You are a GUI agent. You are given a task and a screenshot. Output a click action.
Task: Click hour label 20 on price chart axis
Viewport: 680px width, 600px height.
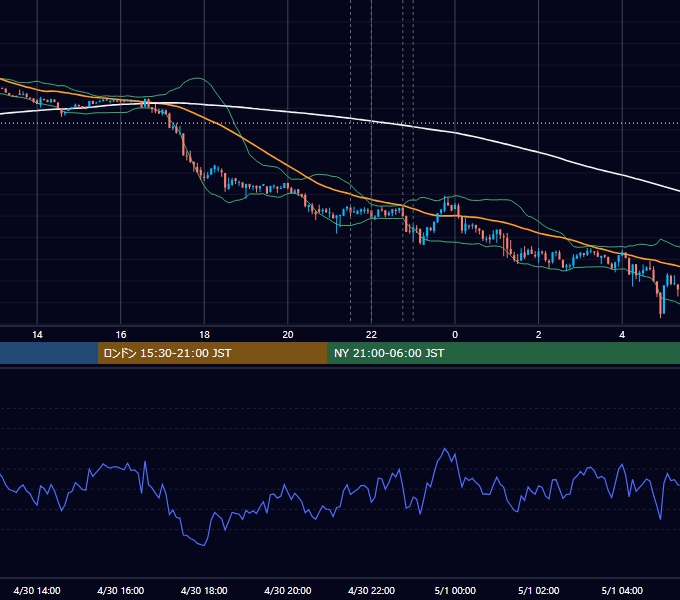[288, 335]
